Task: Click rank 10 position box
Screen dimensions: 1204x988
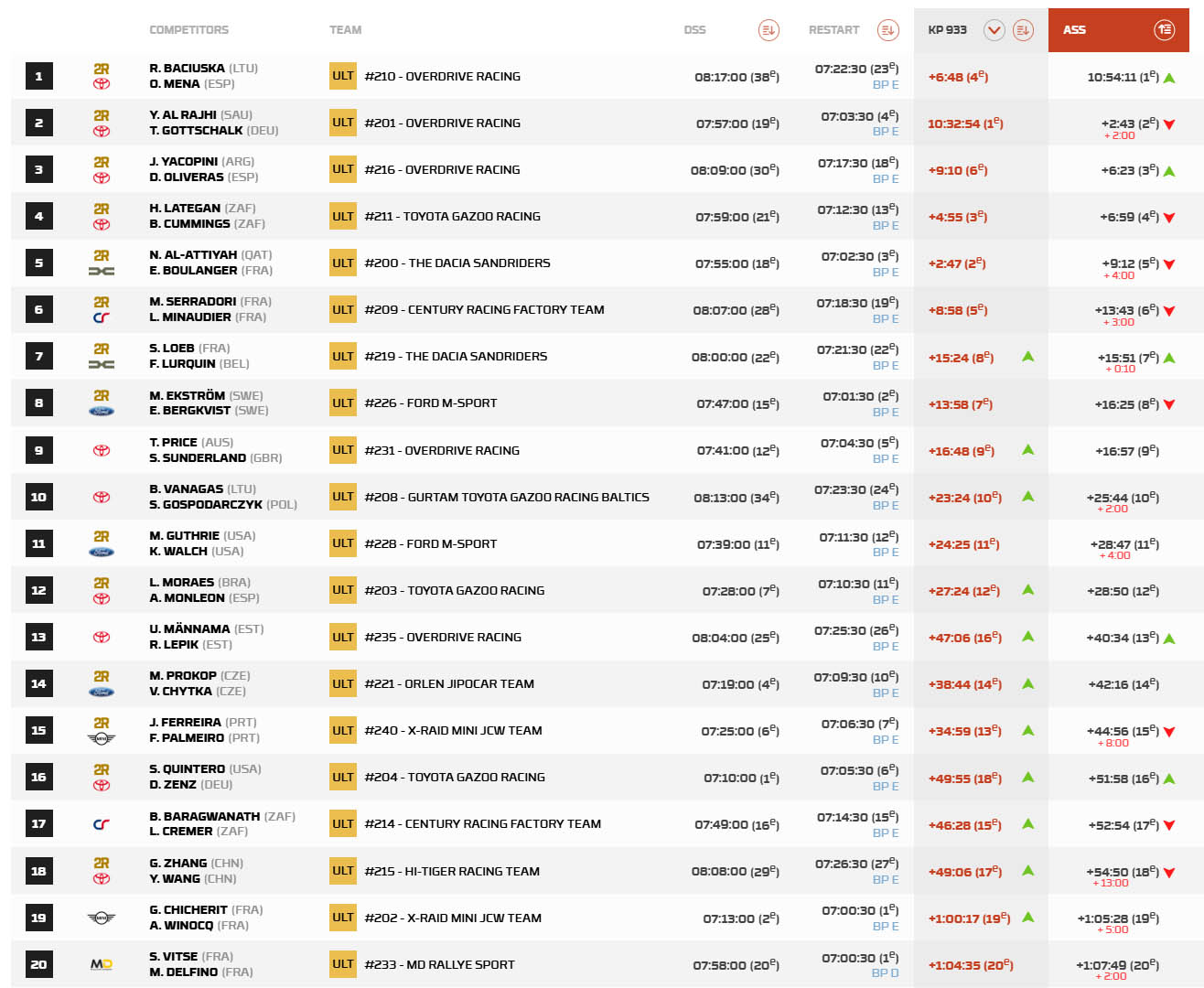Action: [38, 497]
